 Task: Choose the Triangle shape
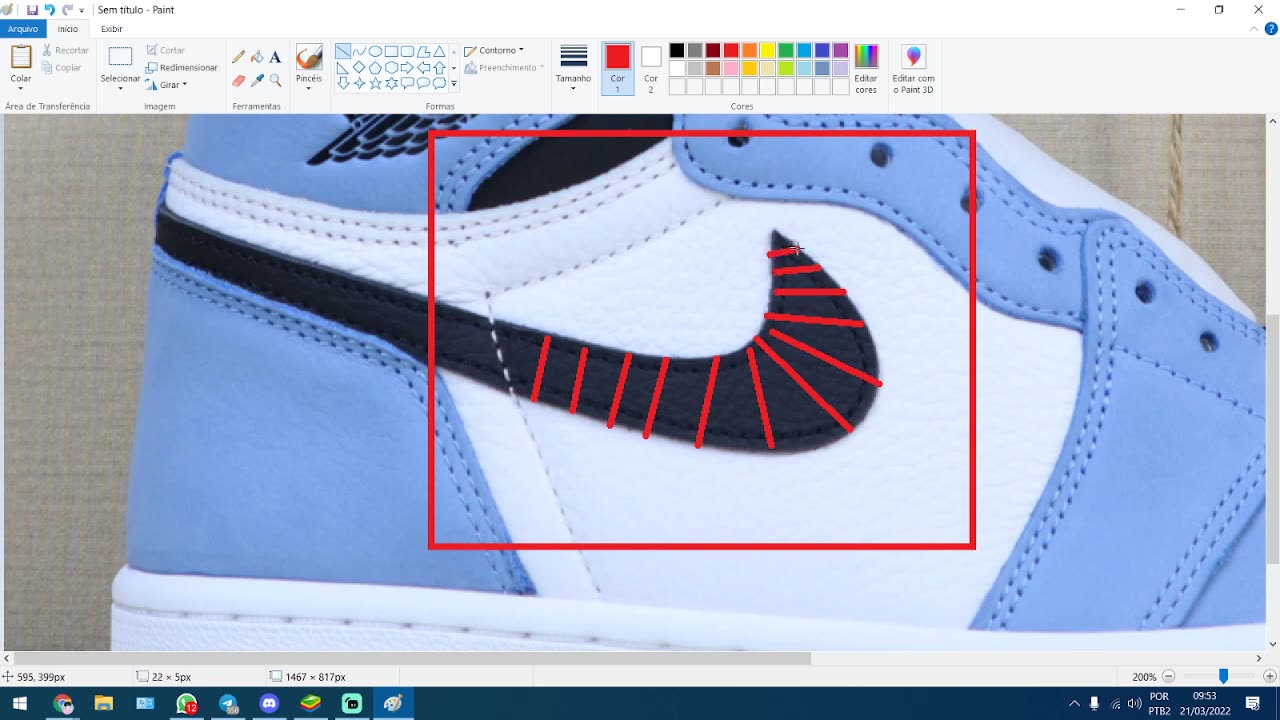439,51
